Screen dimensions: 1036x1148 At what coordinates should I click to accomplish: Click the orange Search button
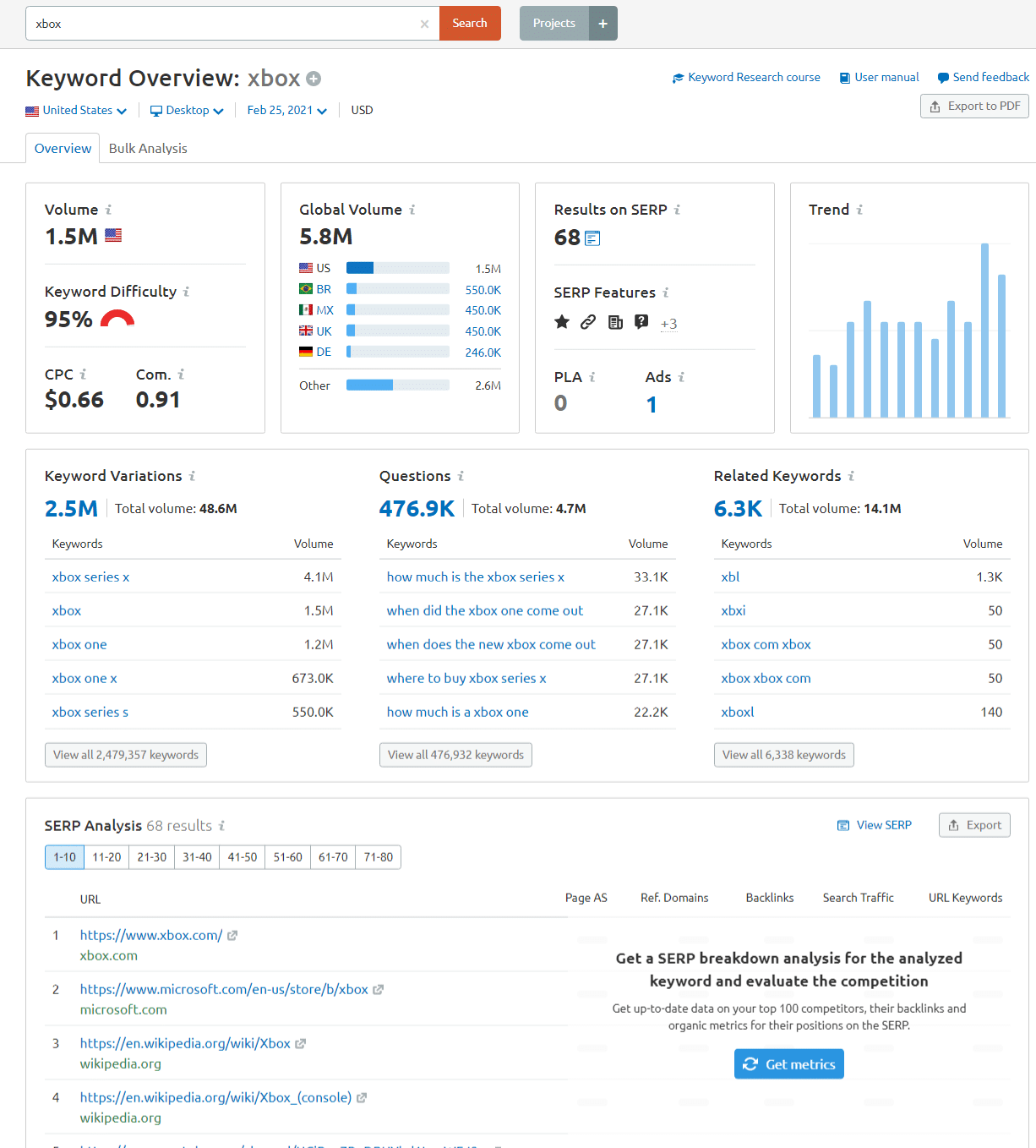470,24
